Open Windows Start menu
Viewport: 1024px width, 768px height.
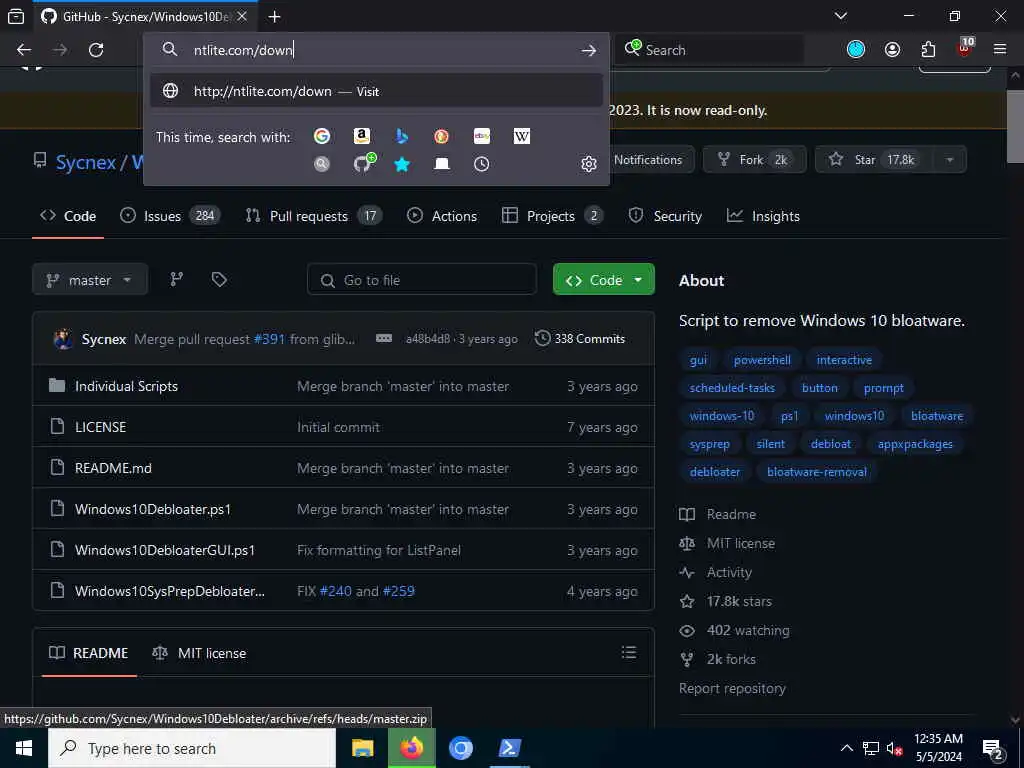point(24,748)
